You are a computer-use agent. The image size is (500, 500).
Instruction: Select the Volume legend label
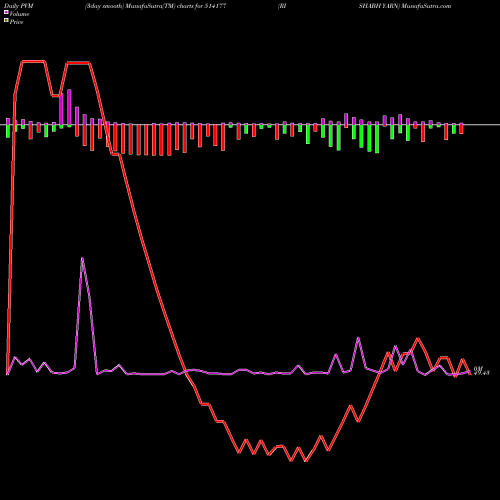pos(19,14)
